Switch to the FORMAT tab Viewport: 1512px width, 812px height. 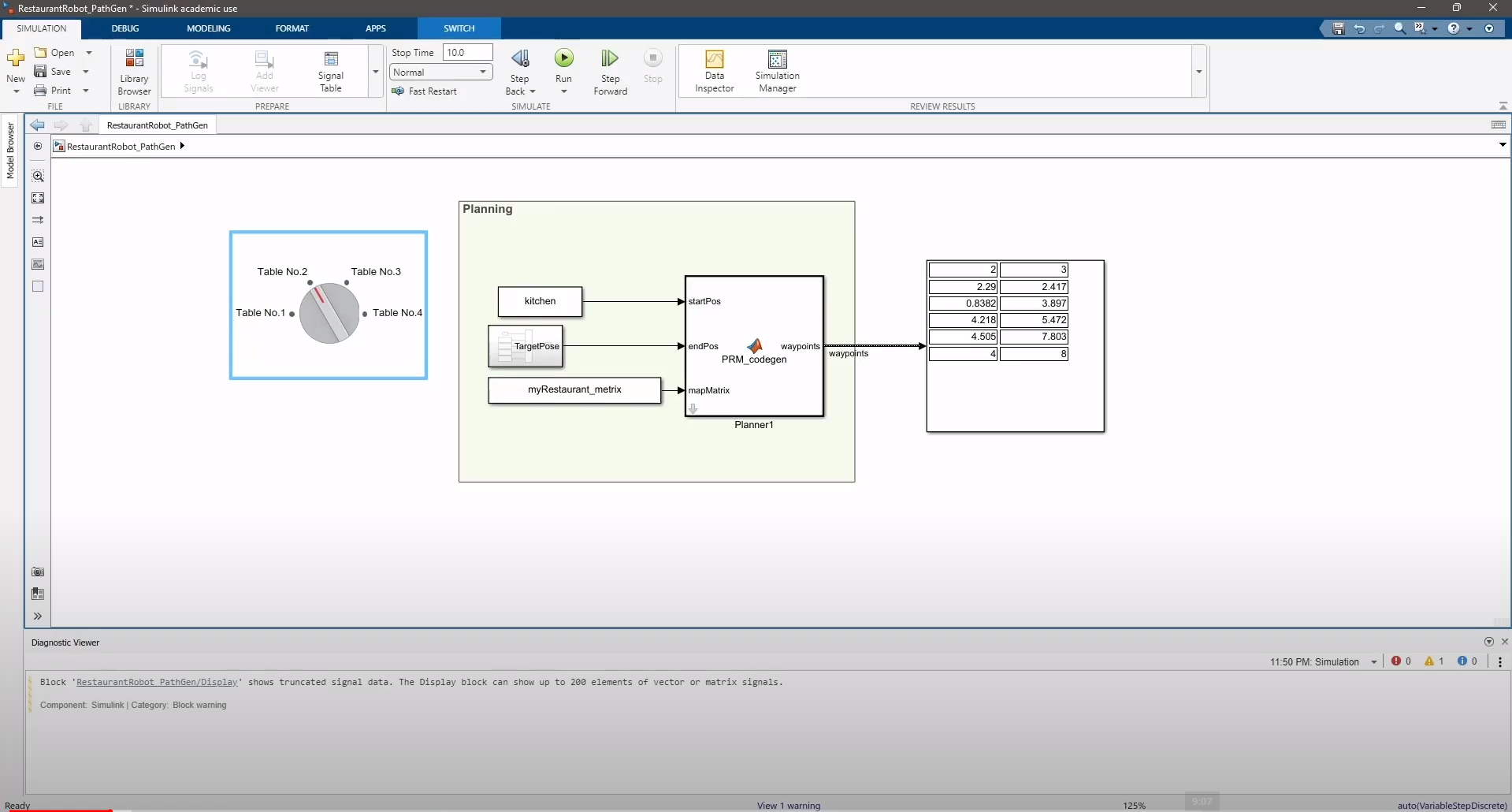pyautogui.click(x=292, y=28)
